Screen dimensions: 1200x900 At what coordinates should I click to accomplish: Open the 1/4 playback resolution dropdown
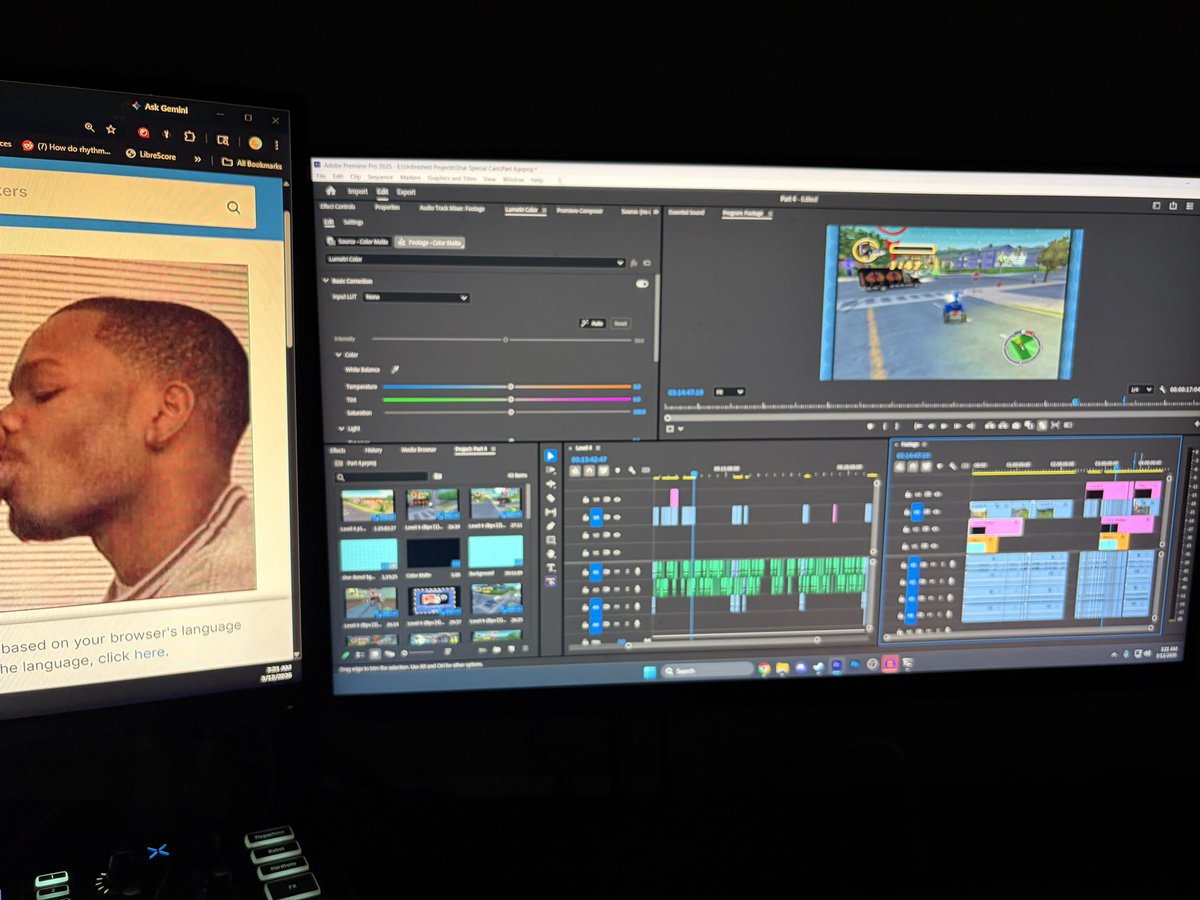coord(1141,390)
